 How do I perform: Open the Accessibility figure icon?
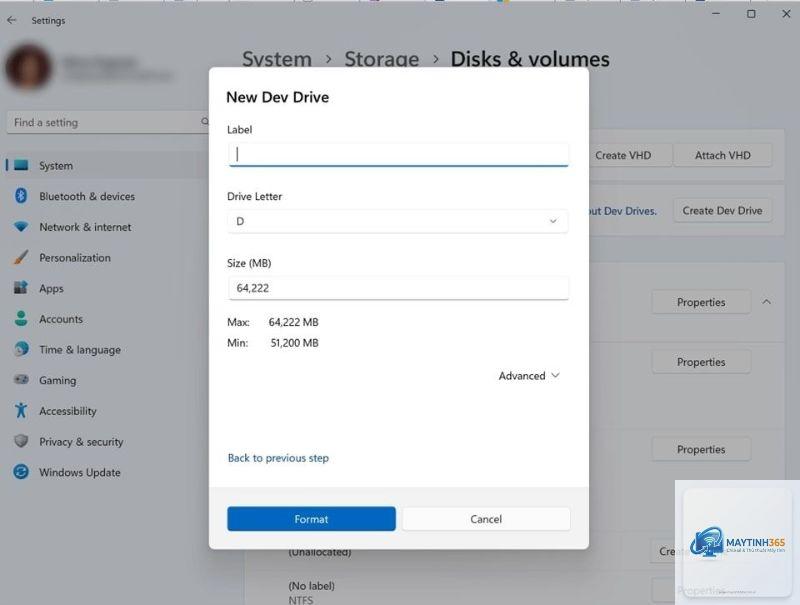[x=21, y=410]
